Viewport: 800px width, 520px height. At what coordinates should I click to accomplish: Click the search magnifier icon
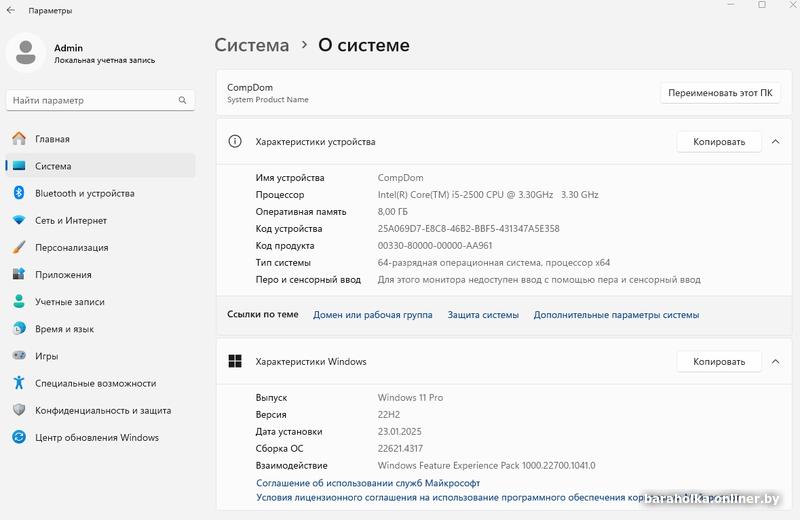[182, 100]
